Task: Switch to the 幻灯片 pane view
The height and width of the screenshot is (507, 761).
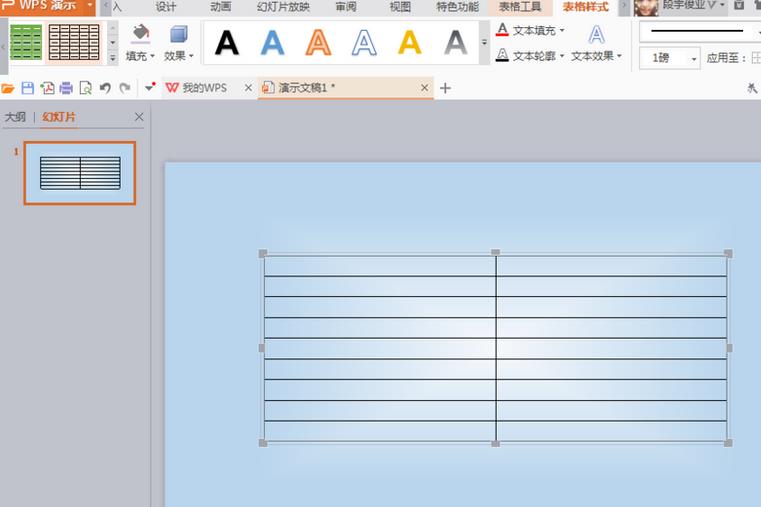Action: 59,117
